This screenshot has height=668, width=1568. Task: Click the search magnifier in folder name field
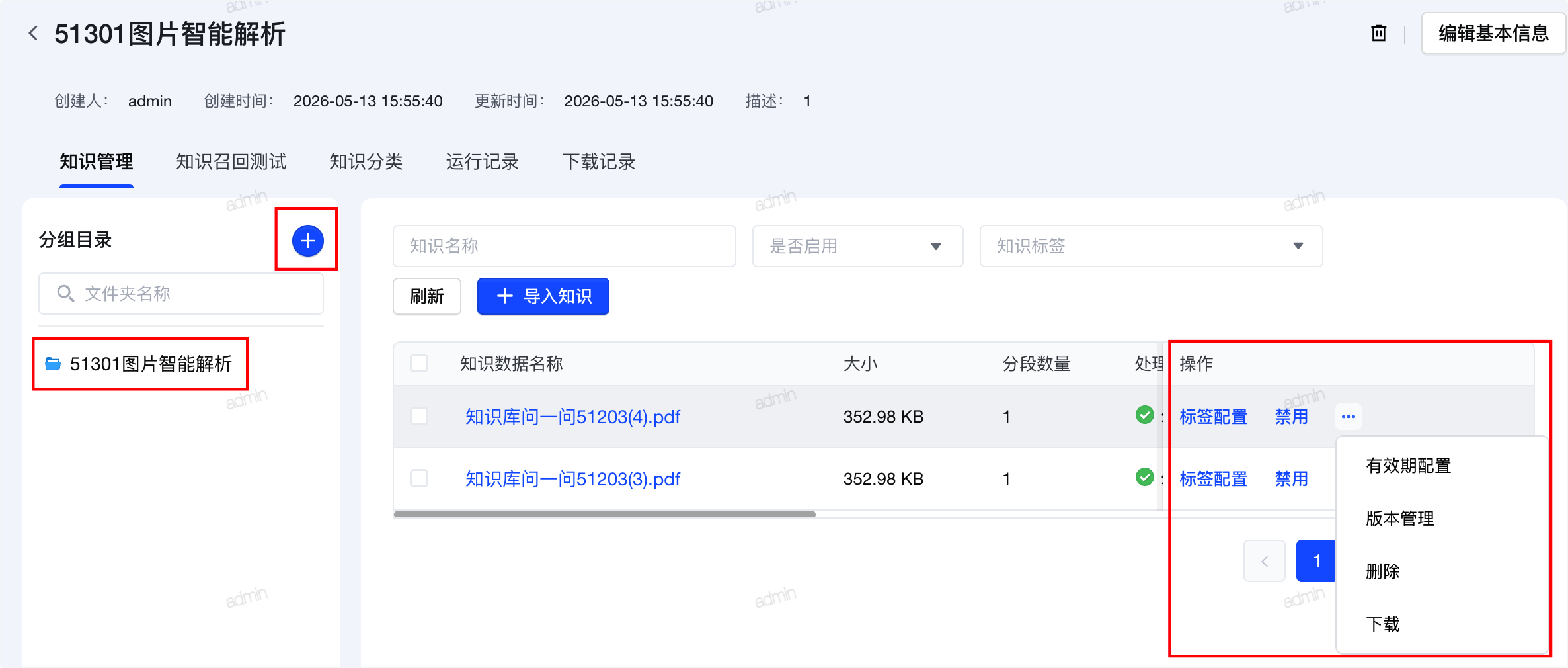(65, 293)
